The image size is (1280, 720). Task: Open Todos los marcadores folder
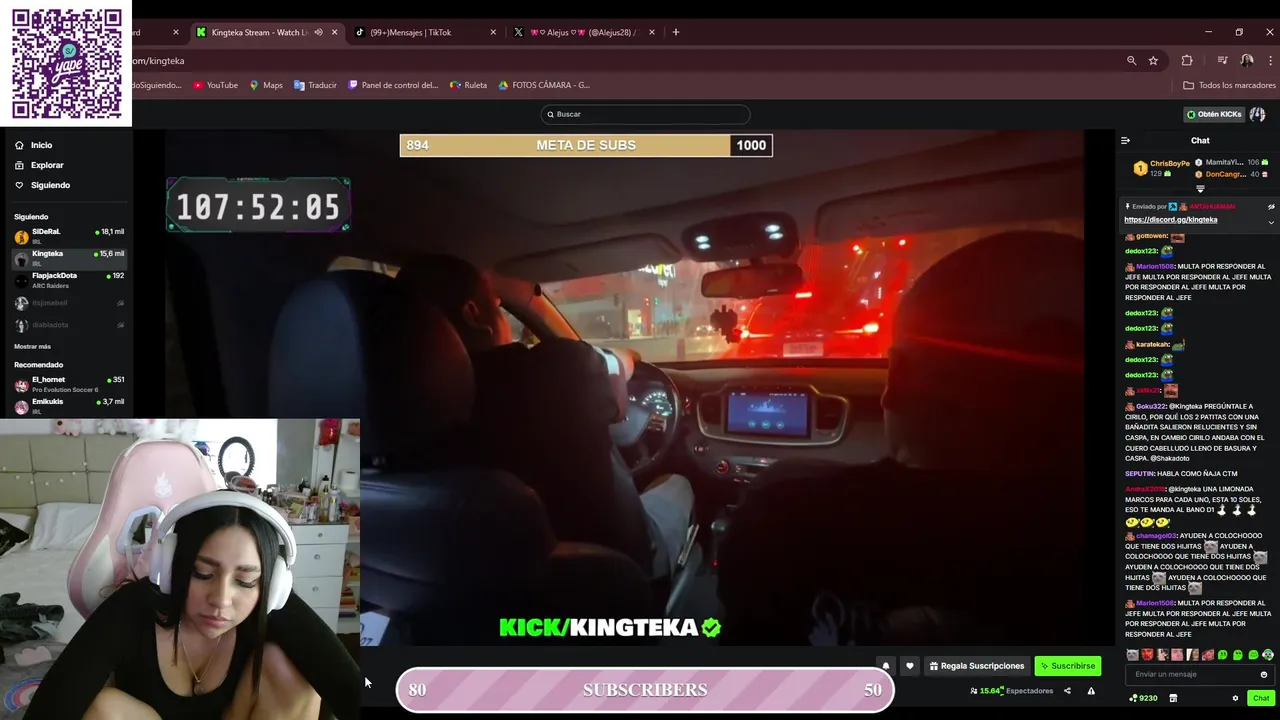coord(1228,85)
